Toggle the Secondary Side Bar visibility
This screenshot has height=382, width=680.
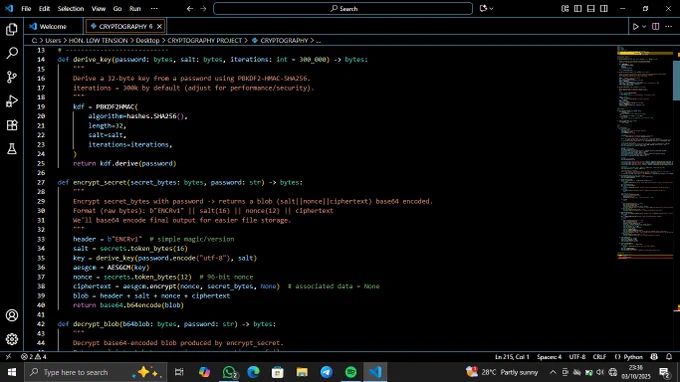pyautogui.click(x=604, y=8)
